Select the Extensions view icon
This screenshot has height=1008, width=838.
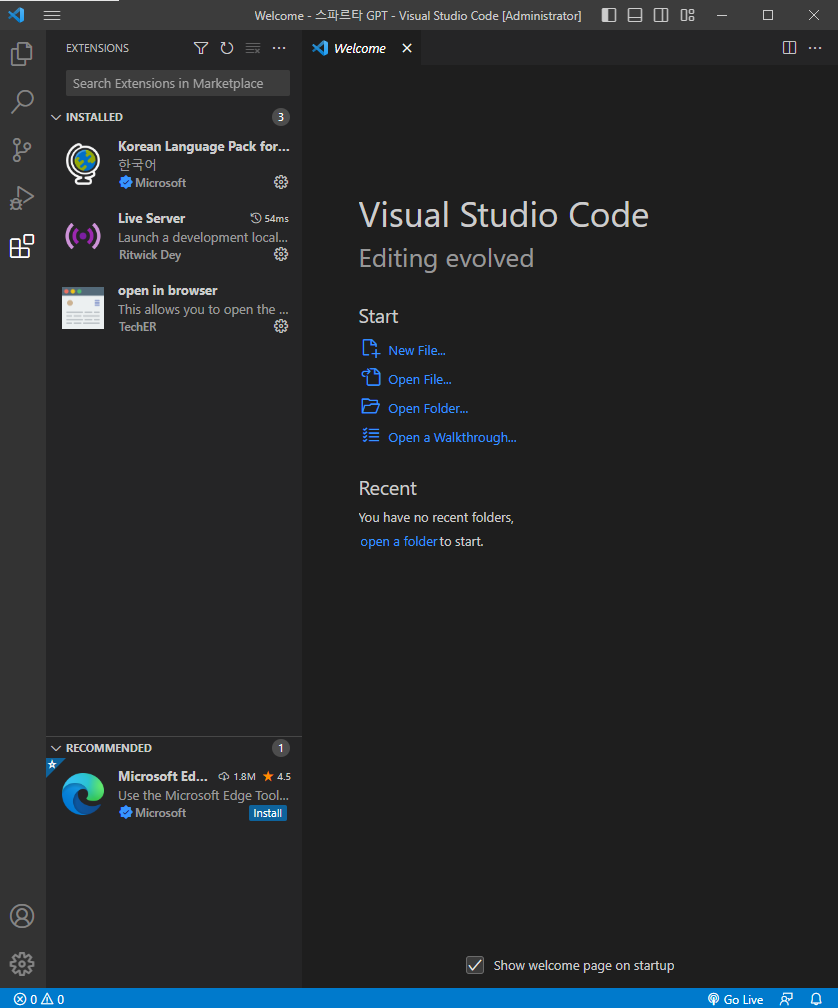(x=22, y=246)
